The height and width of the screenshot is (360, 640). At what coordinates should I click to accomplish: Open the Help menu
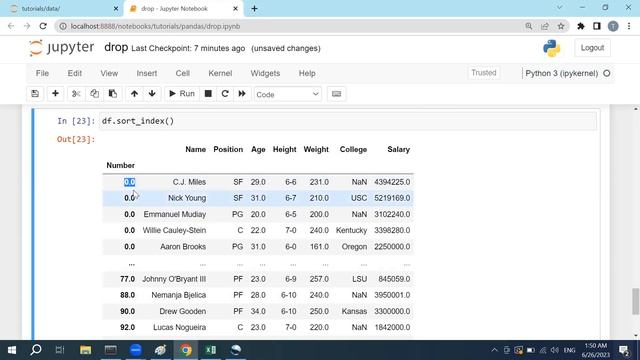[307, 73]
